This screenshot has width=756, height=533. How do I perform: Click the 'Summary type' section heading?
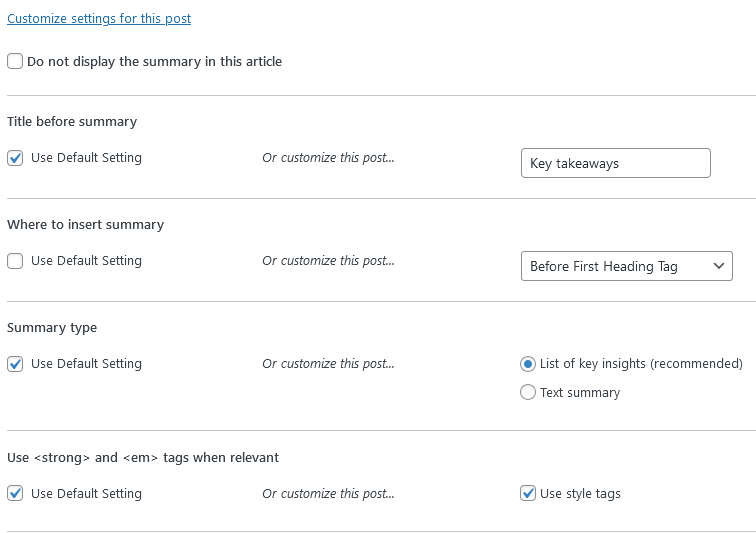[52, 327]
